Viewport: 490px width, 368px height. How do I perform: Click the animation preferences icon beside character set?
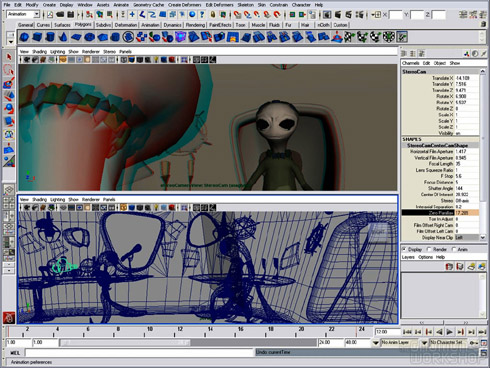coord(484,342)
